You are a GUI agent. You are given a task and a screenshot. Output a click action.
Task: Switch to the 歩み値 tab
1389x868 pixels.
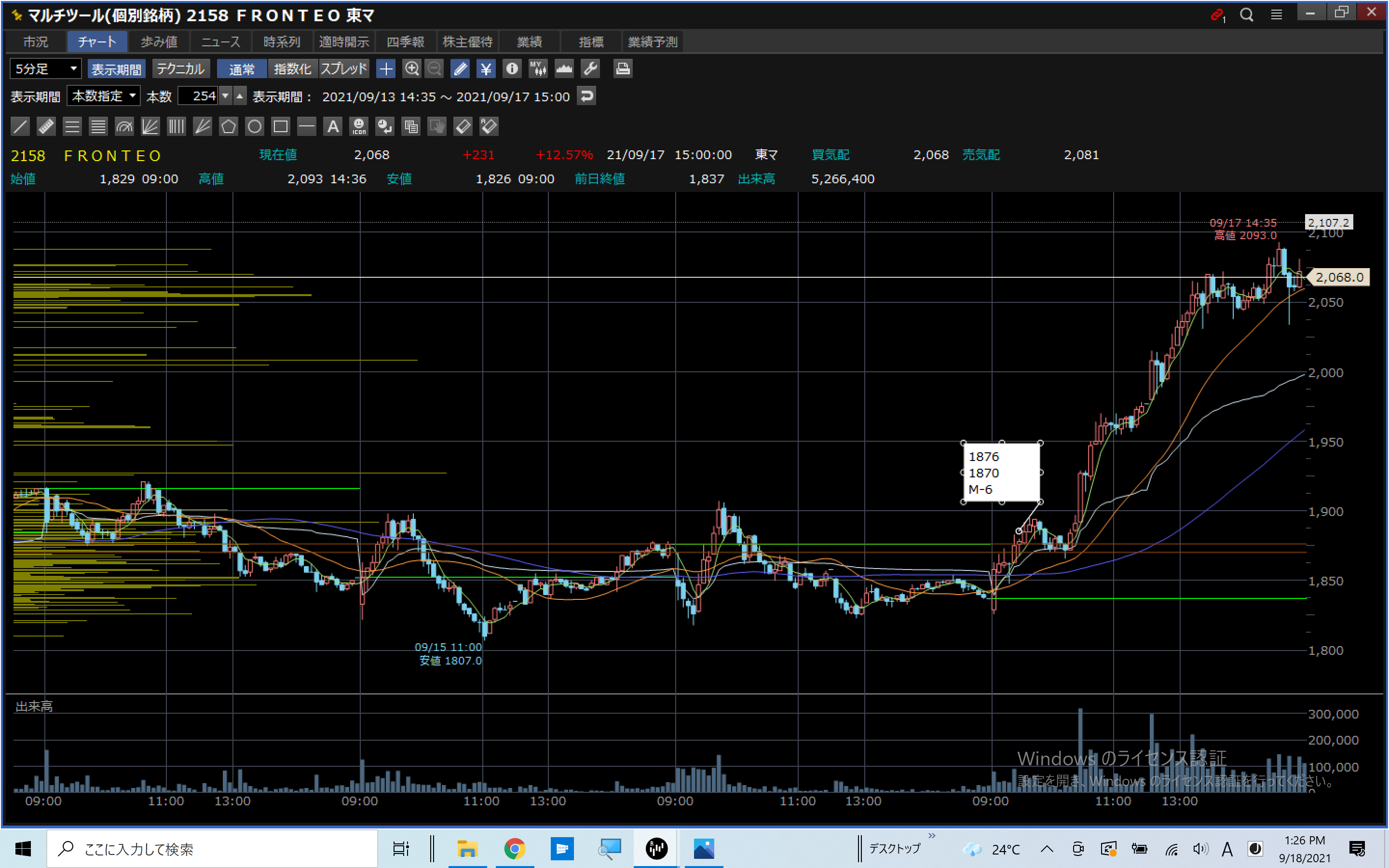coord(159,42)
